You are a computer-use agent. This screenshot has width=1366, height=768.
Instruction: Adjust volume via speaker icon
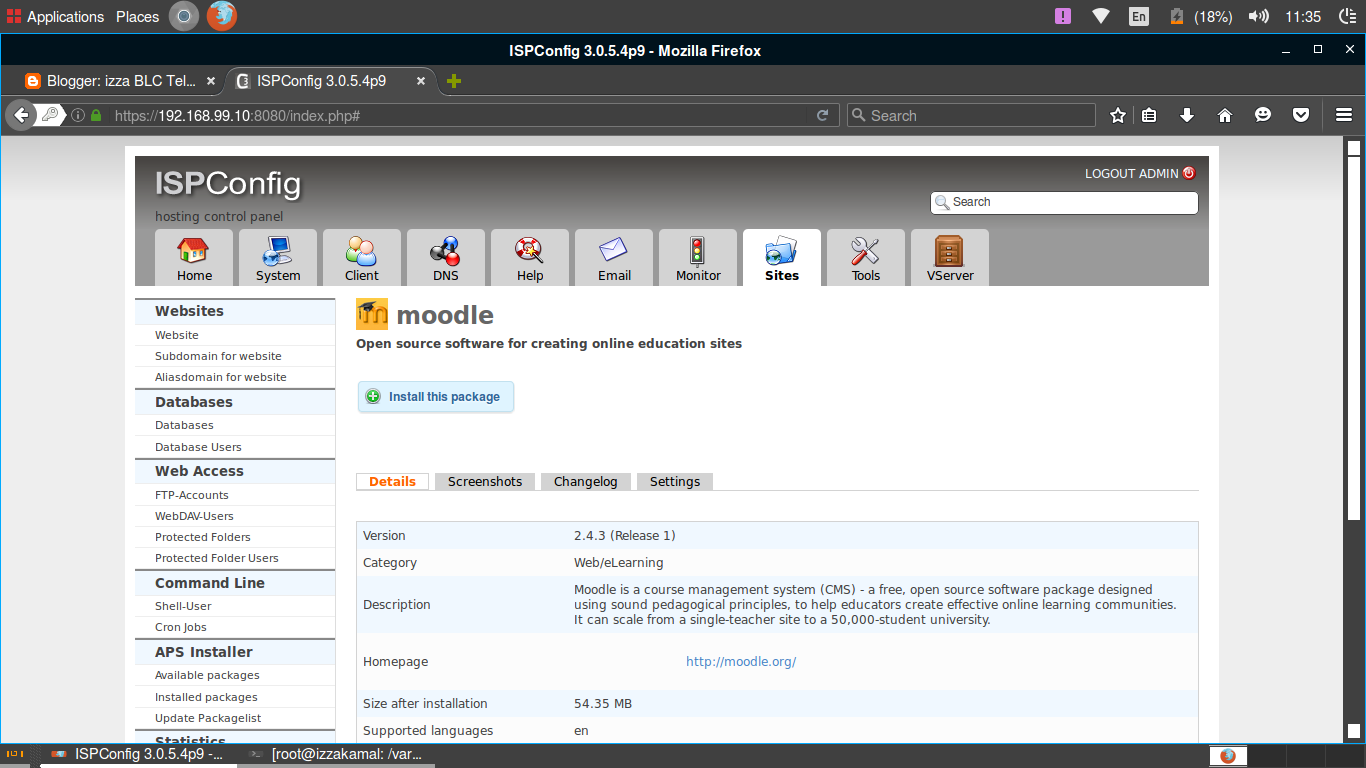tap(1258, 15)
